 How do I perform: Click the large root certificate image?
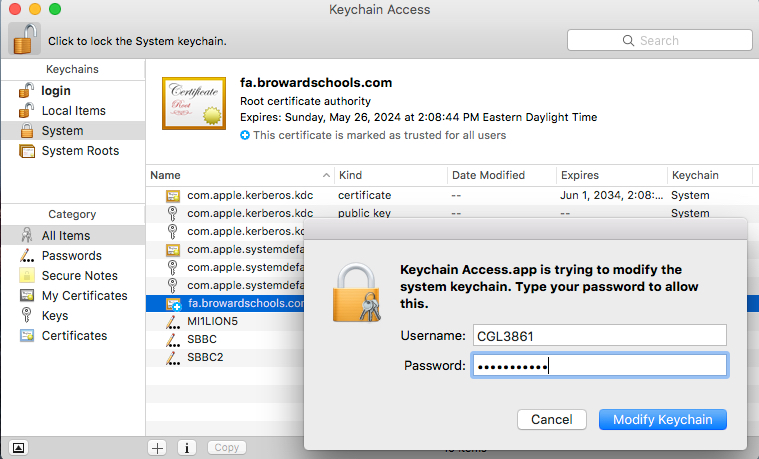pos(194,103)
